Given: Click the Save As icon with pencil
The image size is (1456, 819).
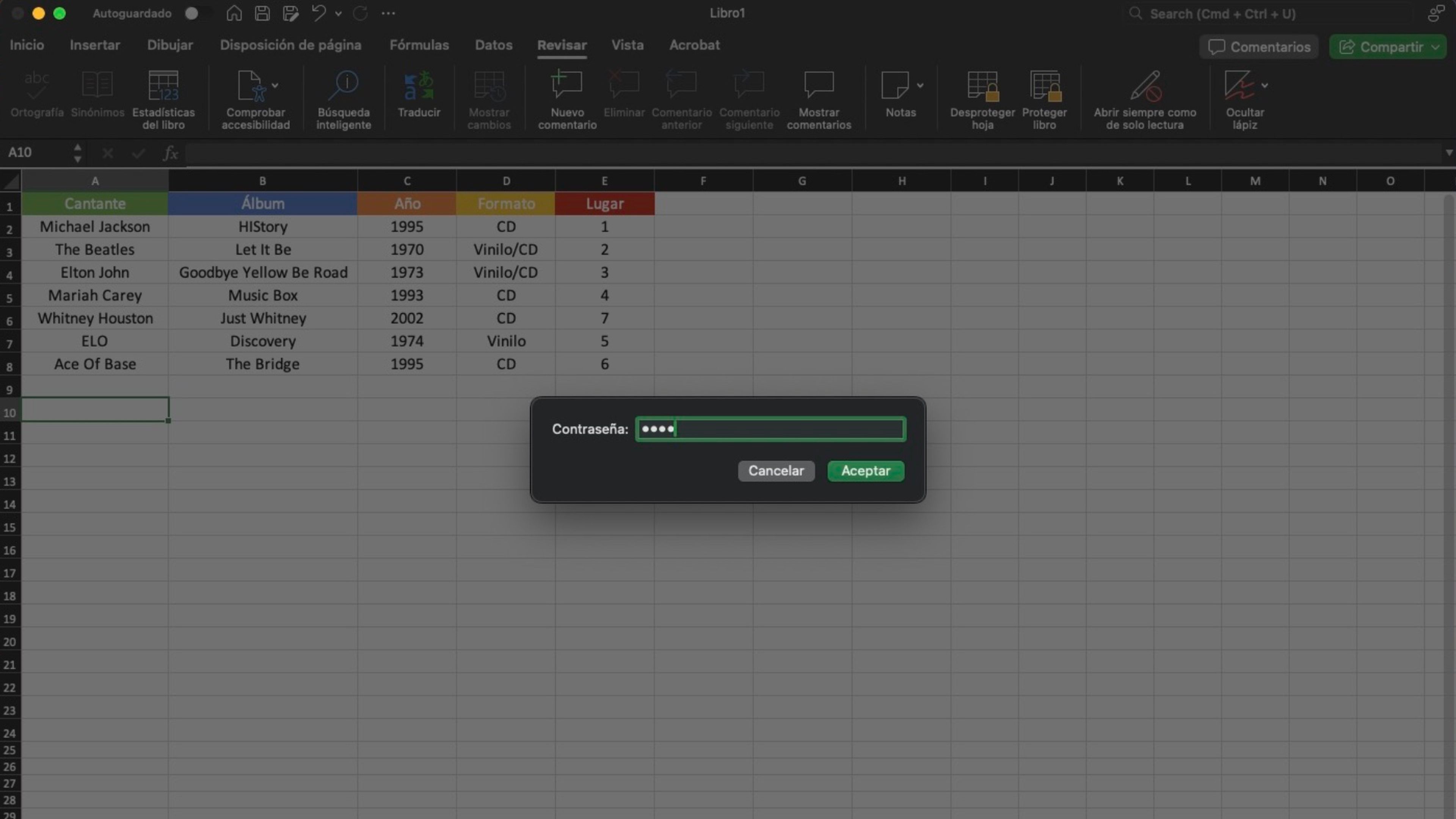Looking at the screenshot, I should (x=290, y=13).
